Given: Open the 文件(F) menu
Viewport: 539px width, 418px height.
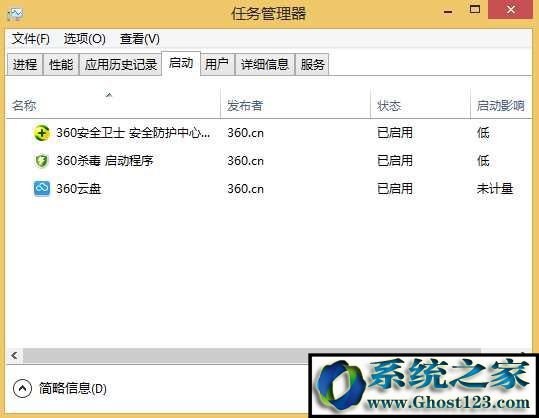Looking at the screenshot, I should tap(31, 38).
